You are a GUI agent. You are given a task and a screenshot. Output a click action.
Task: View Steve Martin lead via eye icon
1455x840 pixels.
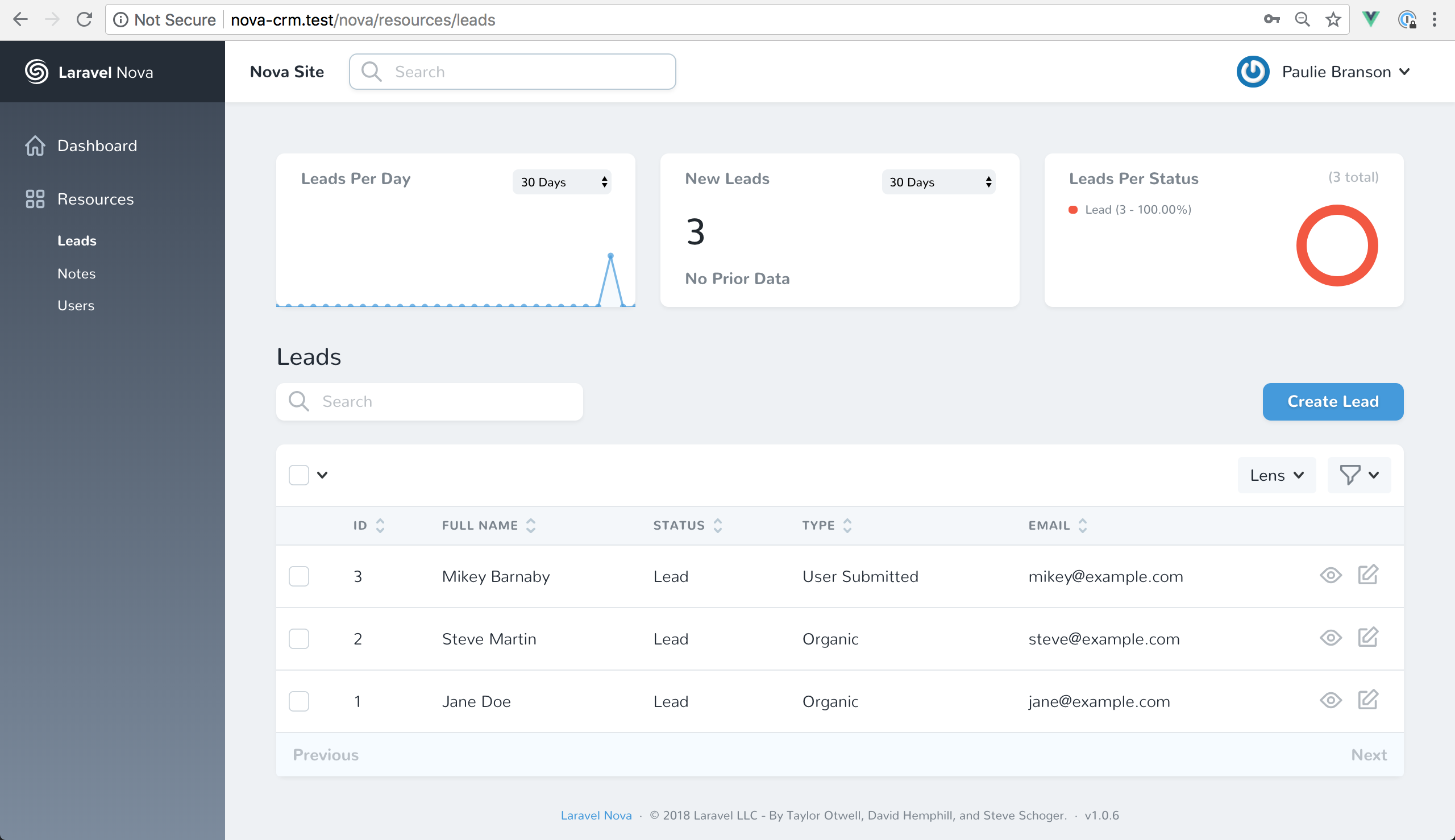tap(1331, 638)
